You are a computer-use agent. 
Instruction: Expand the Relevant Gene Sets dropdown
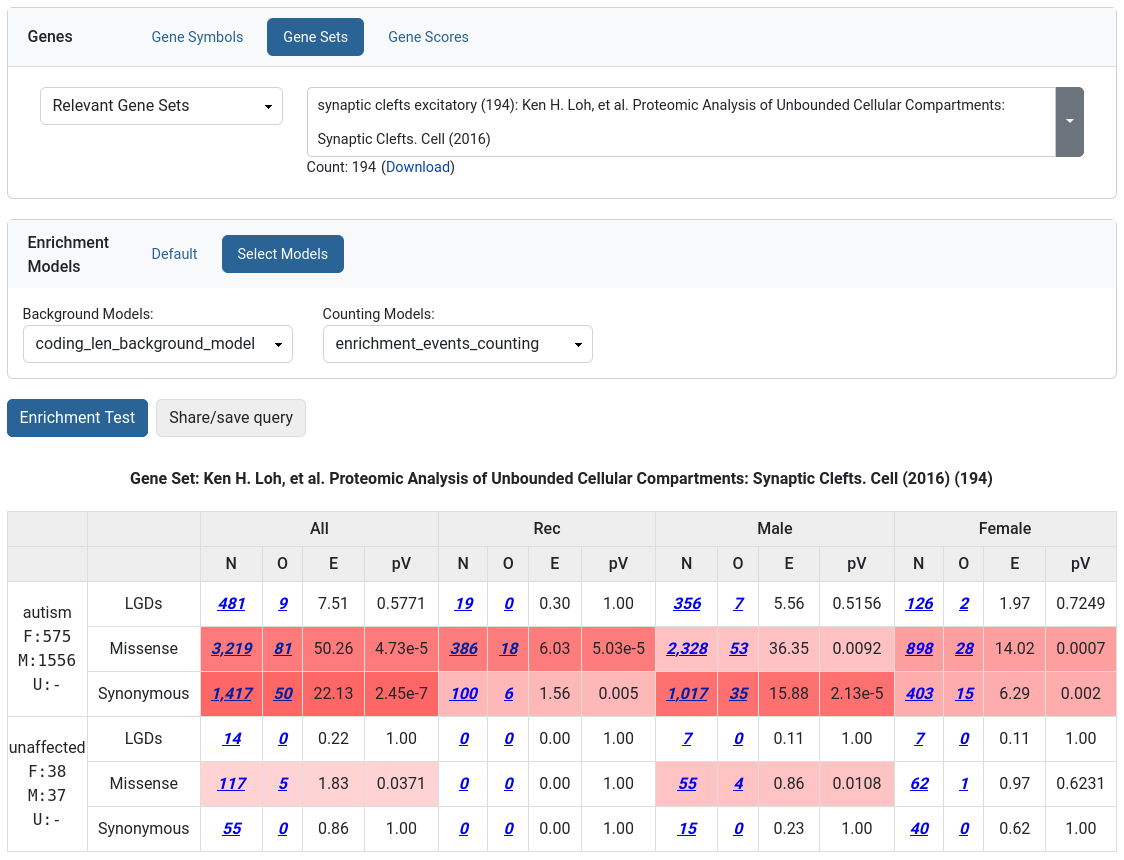click(x=161, y=106)
